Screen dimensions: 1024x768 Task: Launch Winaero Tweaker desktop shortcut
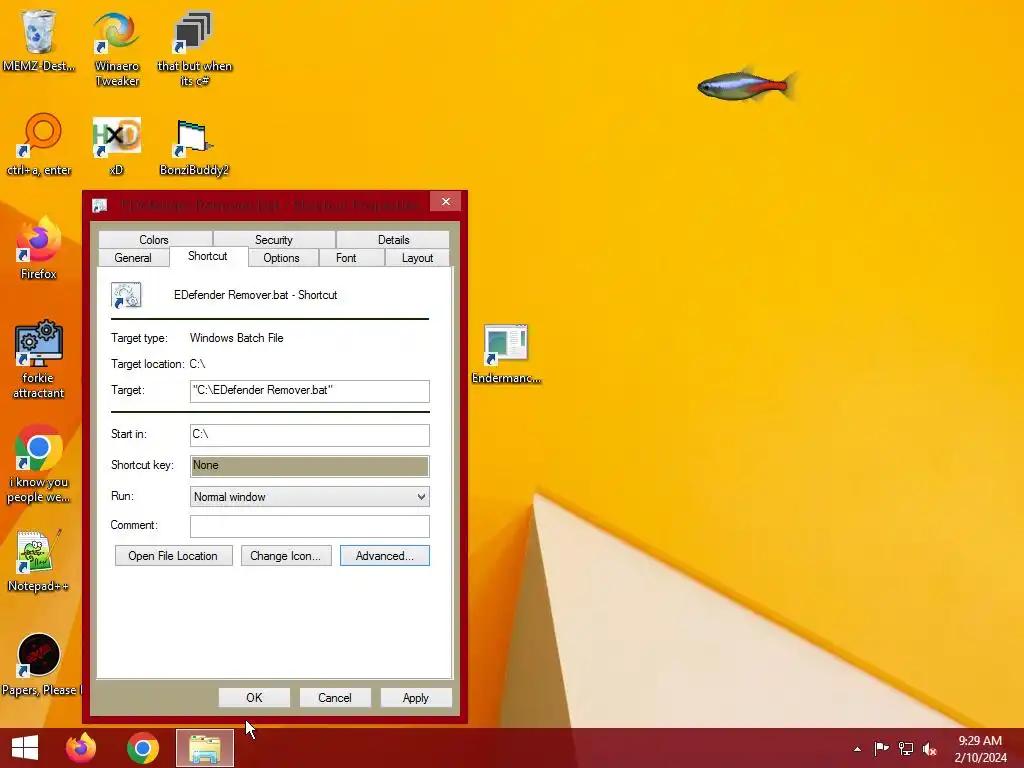(116, 48)
